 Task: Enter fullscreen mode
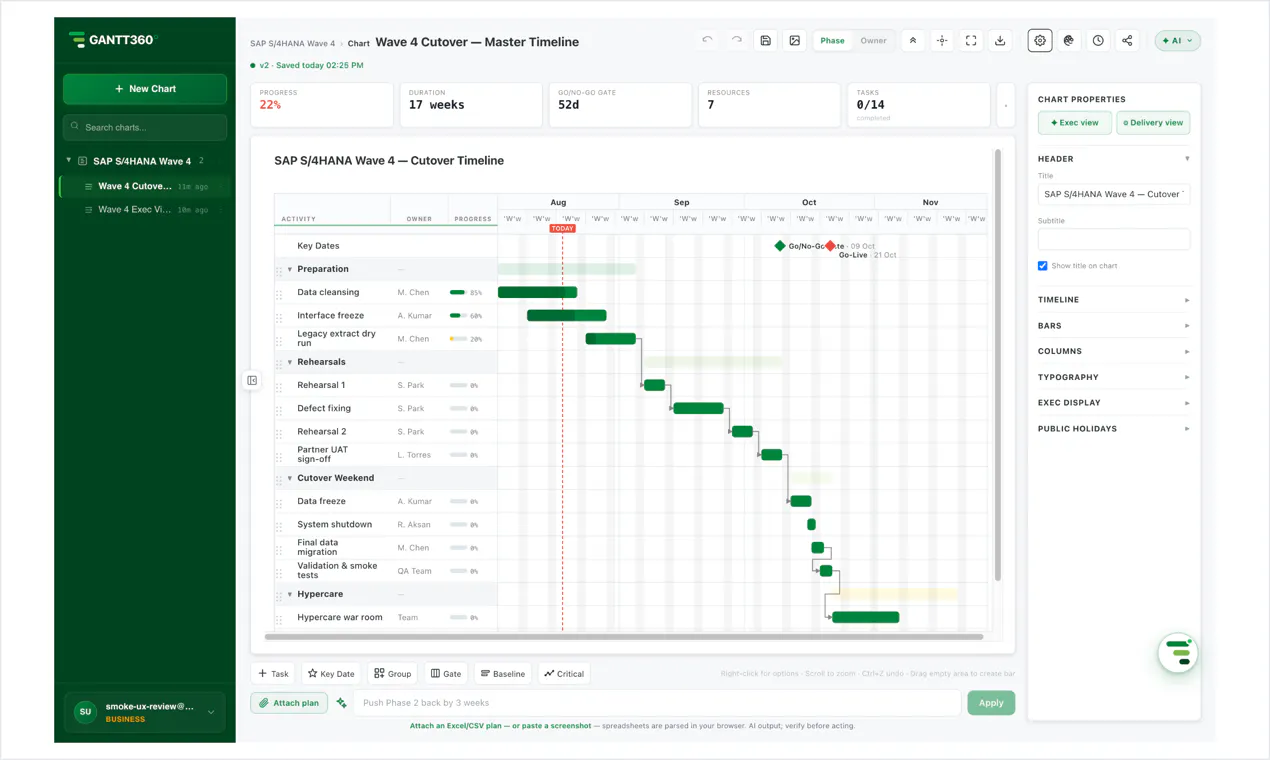coord(971,41)
